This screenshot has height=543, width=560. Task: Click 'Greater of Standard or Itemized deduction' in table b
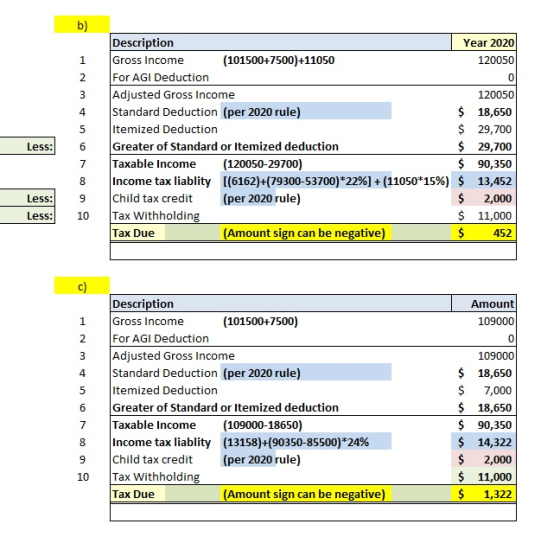tap(225, 146)
